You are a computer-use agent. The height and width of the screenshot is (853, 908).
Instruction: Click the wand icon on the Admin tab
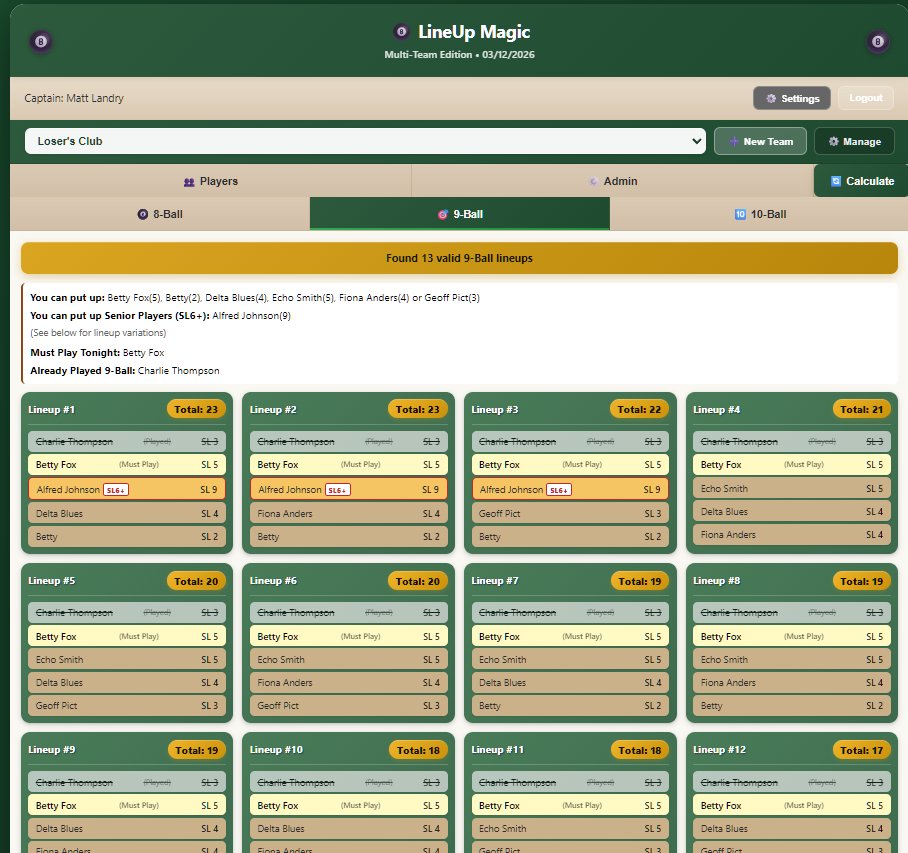coord(592,181)
